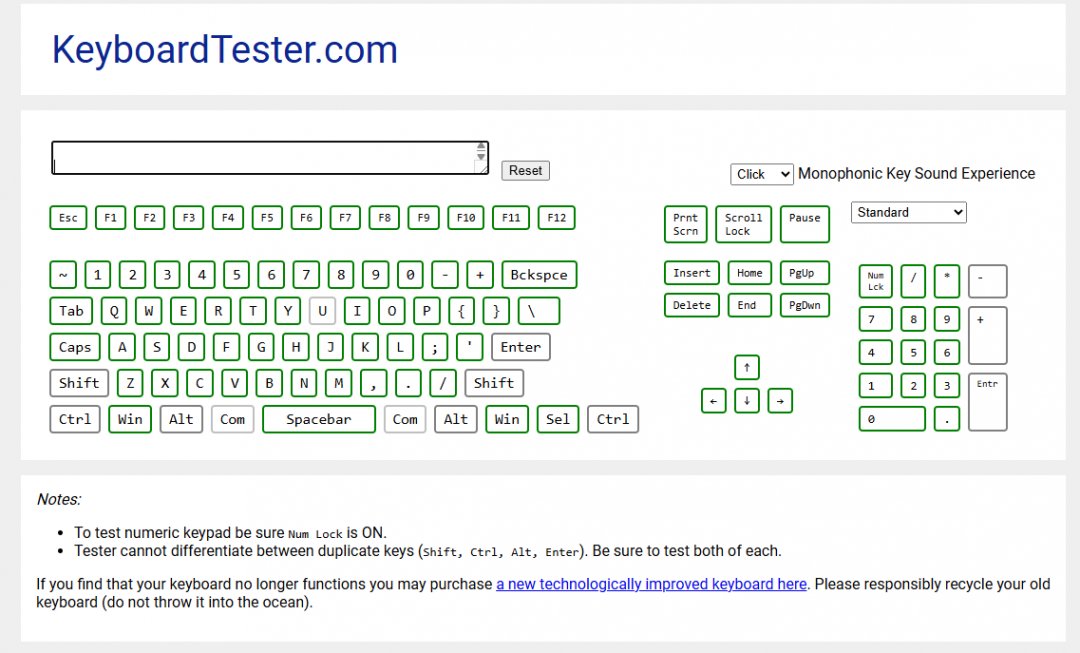The width and height of the screenshot is (1080, 653).
Task: Select the M key
Action: 338,383
